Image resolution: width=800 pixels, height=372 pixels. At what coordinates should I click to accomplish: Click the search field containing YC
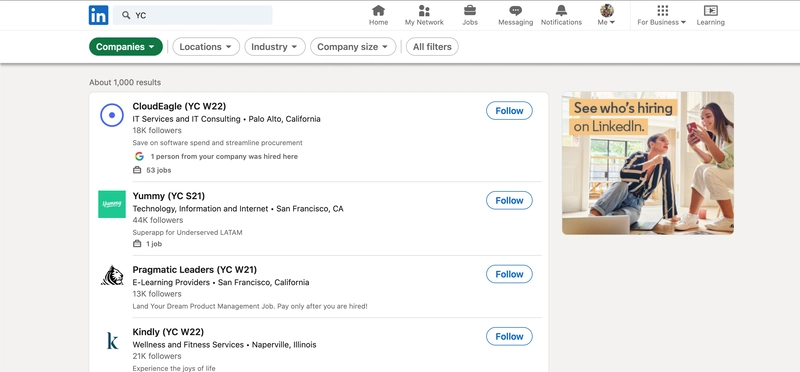point(193,15)
